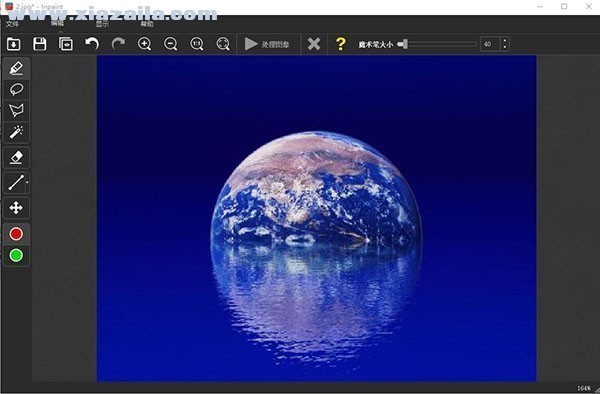Open the 编辑 (Edit) menu
600x394 pixels.
57,24
